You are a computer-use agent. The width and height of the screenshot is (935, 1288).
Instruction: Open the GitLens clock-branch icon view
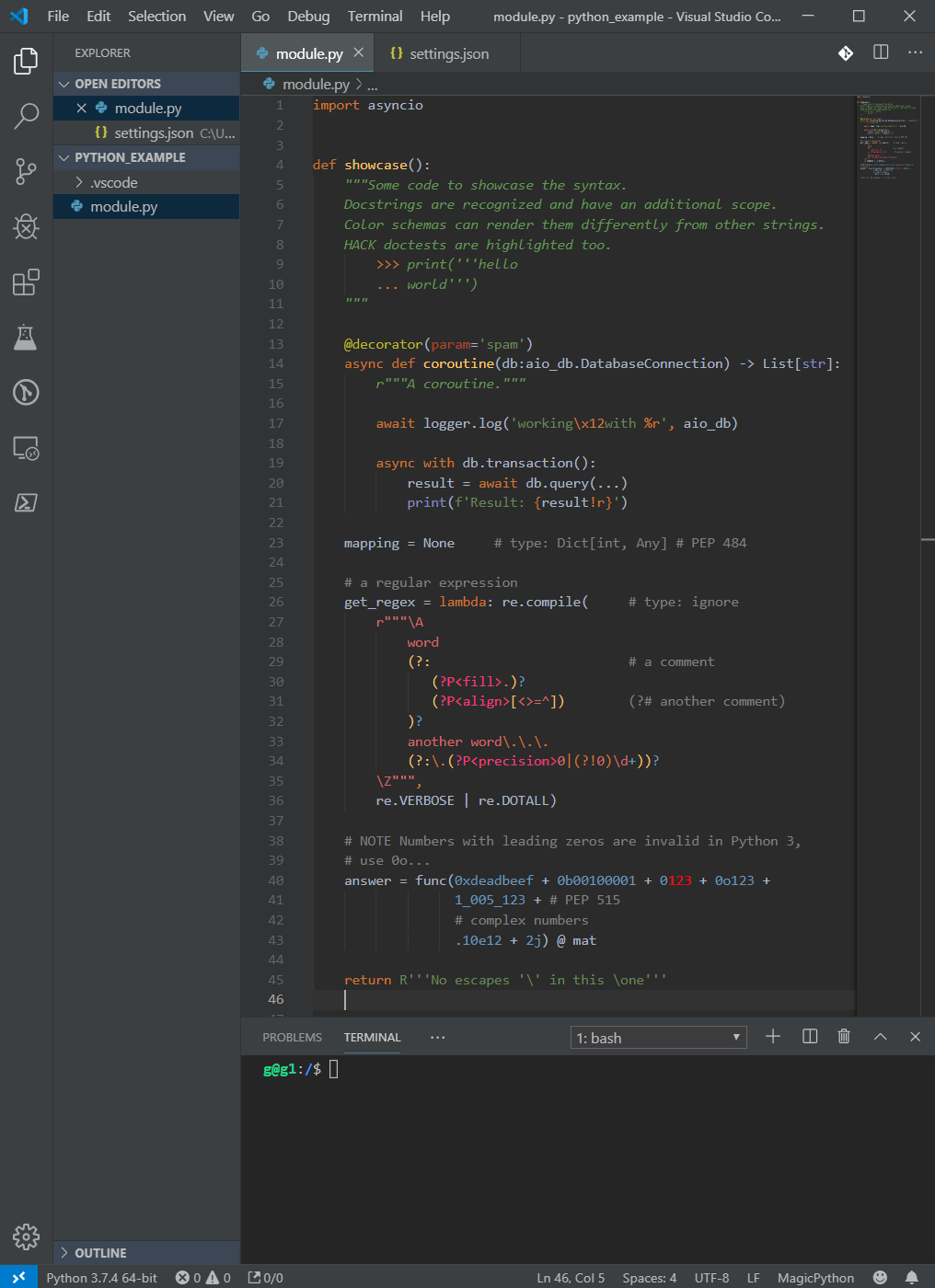pos(26,393)
